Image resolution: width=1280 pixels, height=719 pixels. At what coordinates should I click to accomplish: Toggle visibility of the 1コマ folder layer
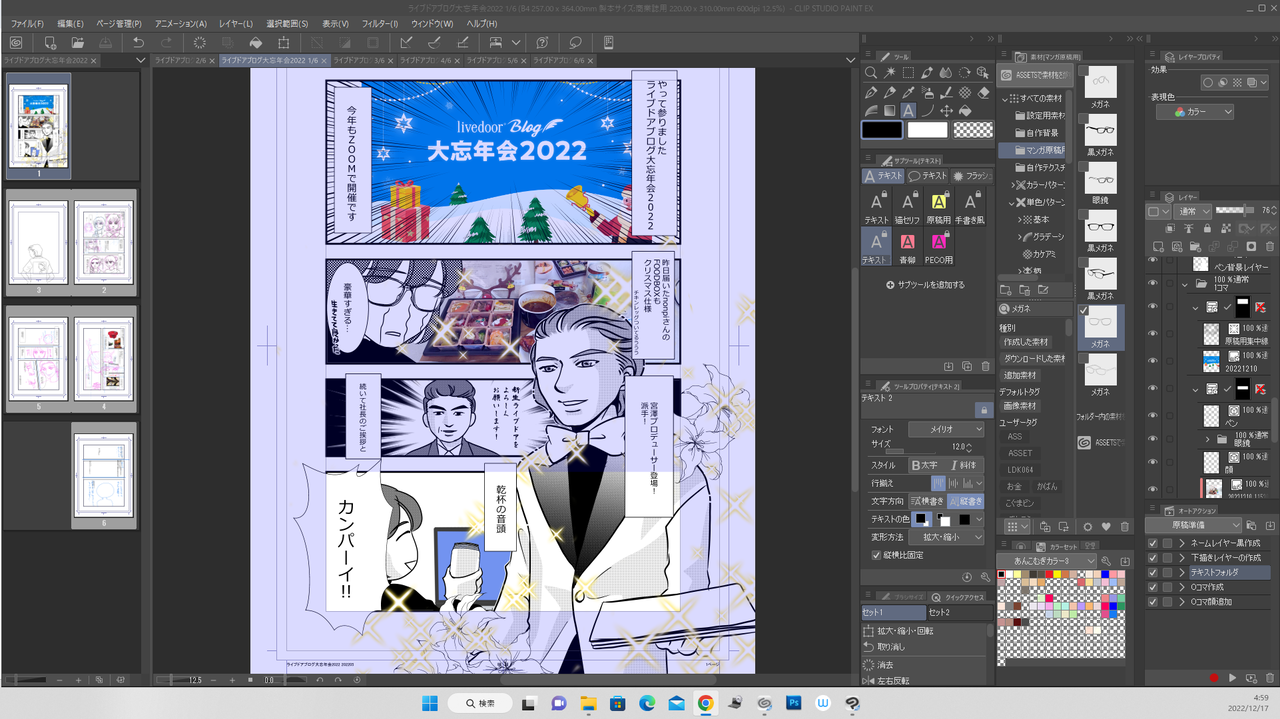1153,283
